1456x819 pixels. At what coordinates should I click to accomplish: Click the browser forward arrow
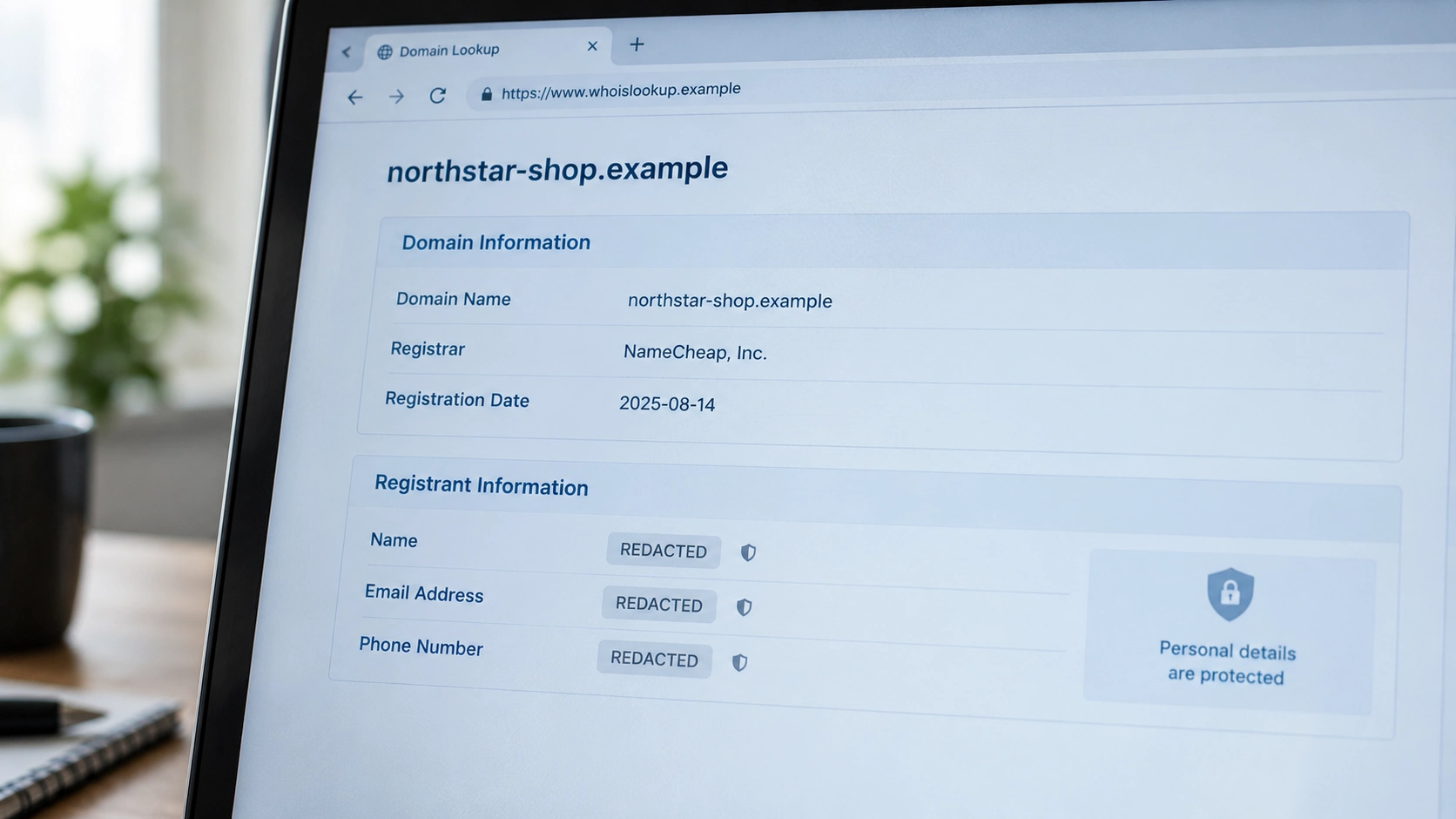[396, 96]
